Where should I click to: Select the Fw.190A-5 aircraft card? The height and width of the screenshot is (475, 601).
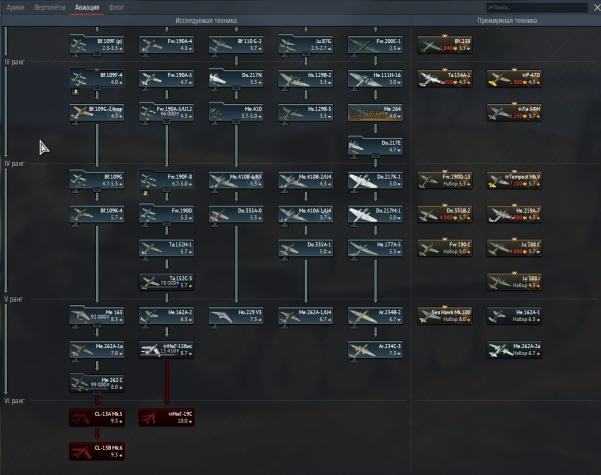coord(166,78)
